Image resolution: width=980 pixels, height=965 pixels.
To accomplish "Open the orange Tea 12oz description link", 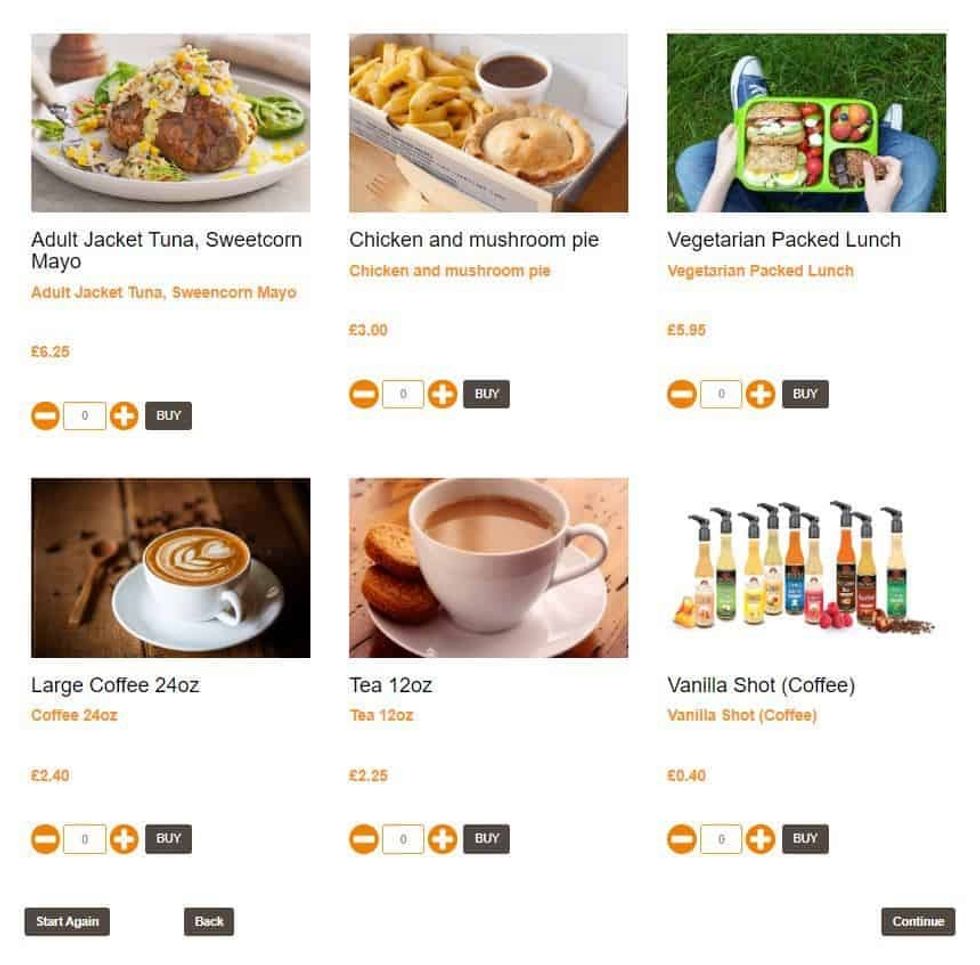I will tap(381, 716).
